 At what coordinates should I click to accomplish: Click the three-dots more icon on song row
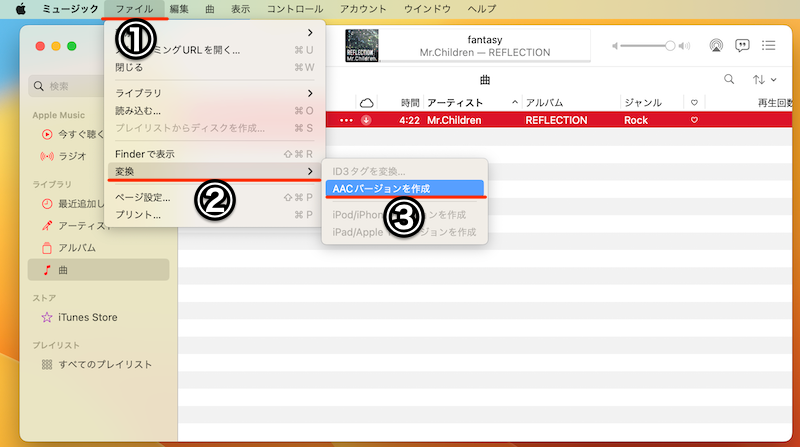point(346,120)
